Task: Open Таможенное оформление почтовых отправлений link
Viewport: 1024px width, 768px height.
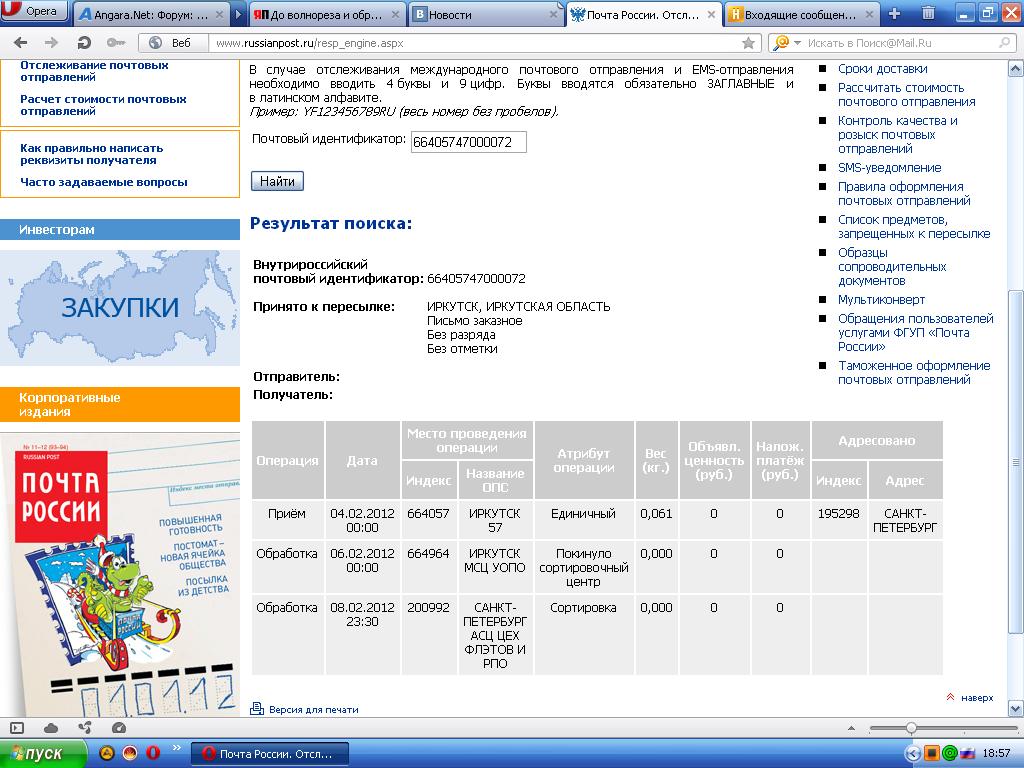Action: pos(914,373)
